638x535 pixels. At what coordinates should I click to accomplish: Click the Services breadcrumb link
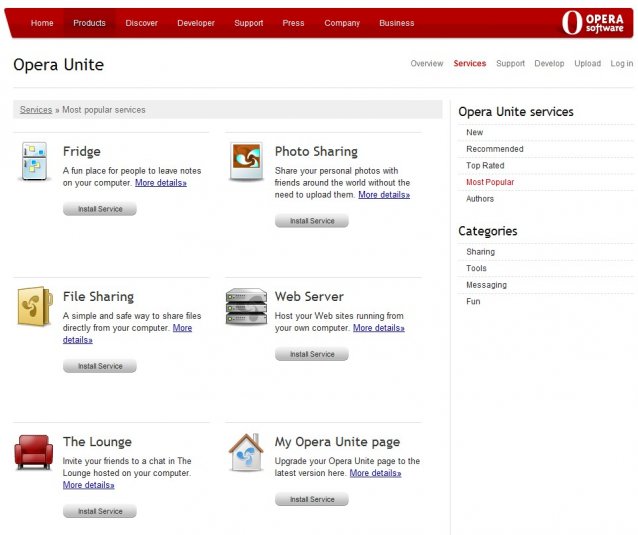(x=36, y=110)
